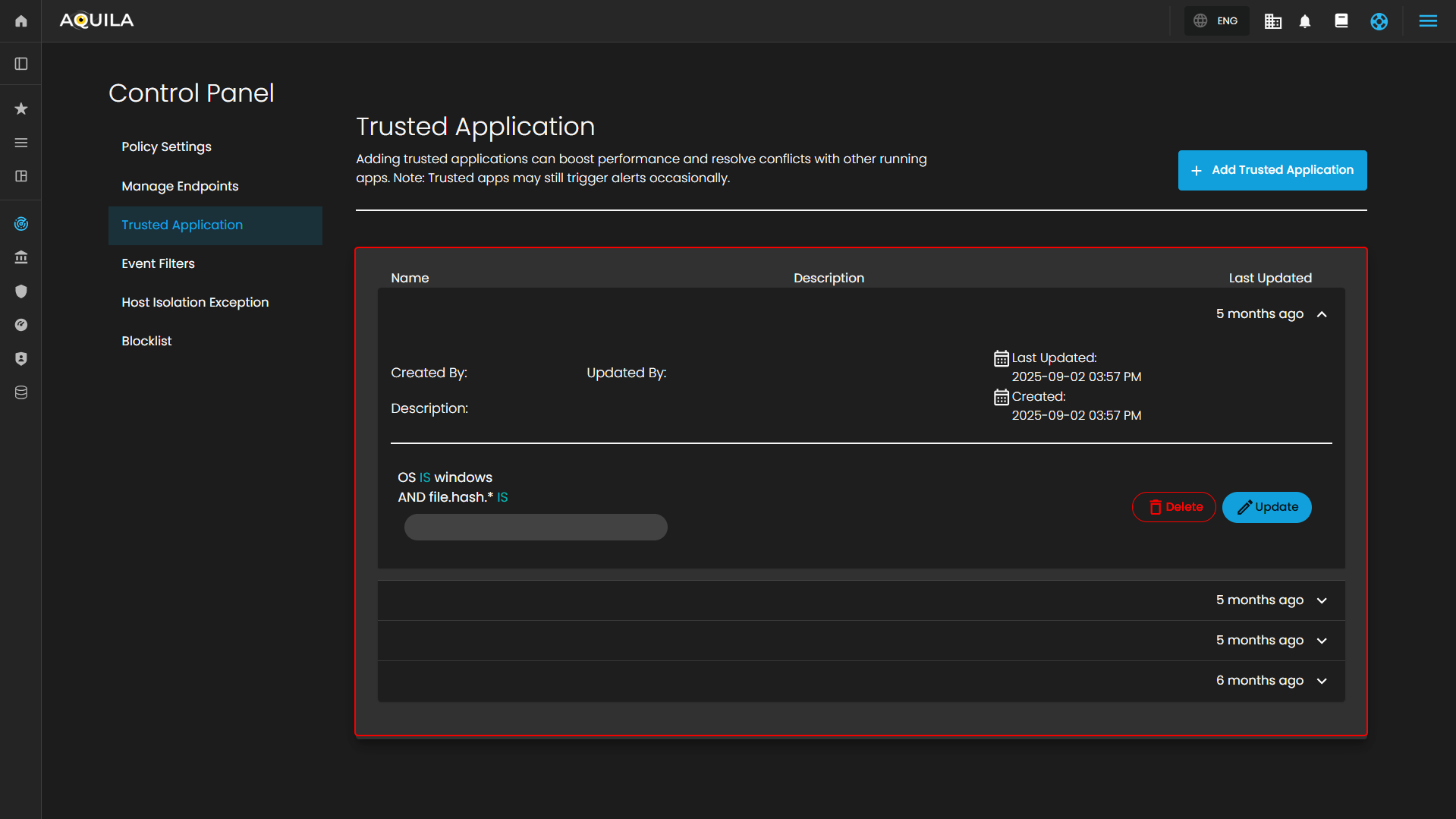Open the documentation book icon
1456x819 pixels.
click(1341, 20)
